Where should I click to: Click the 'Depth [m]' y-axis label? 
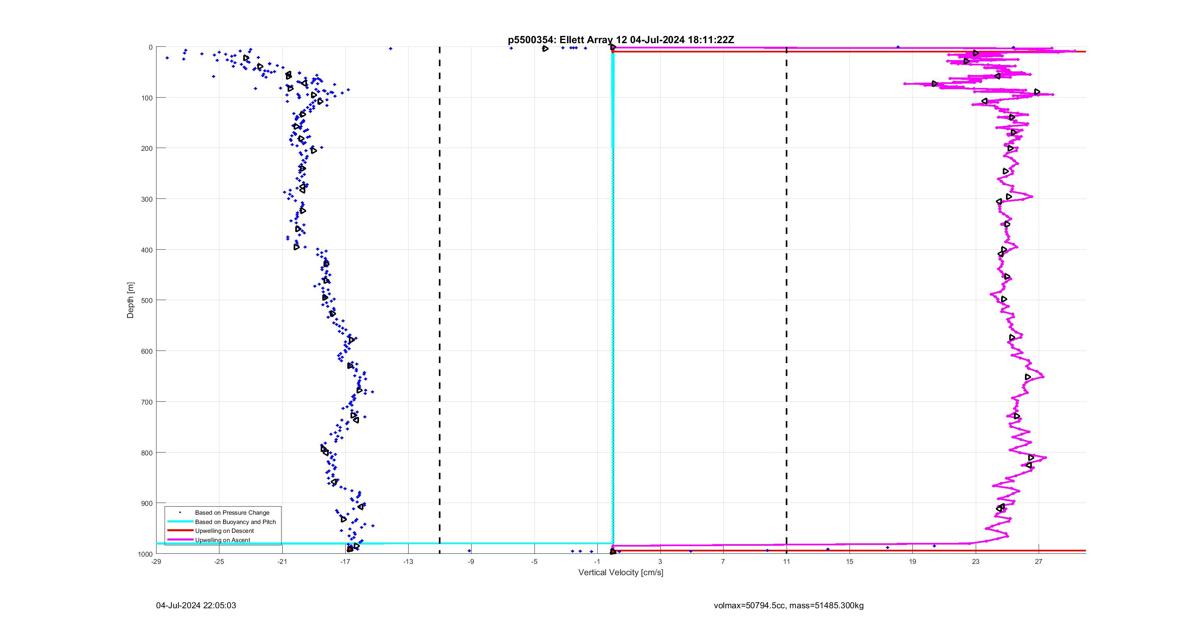[131, 300]
